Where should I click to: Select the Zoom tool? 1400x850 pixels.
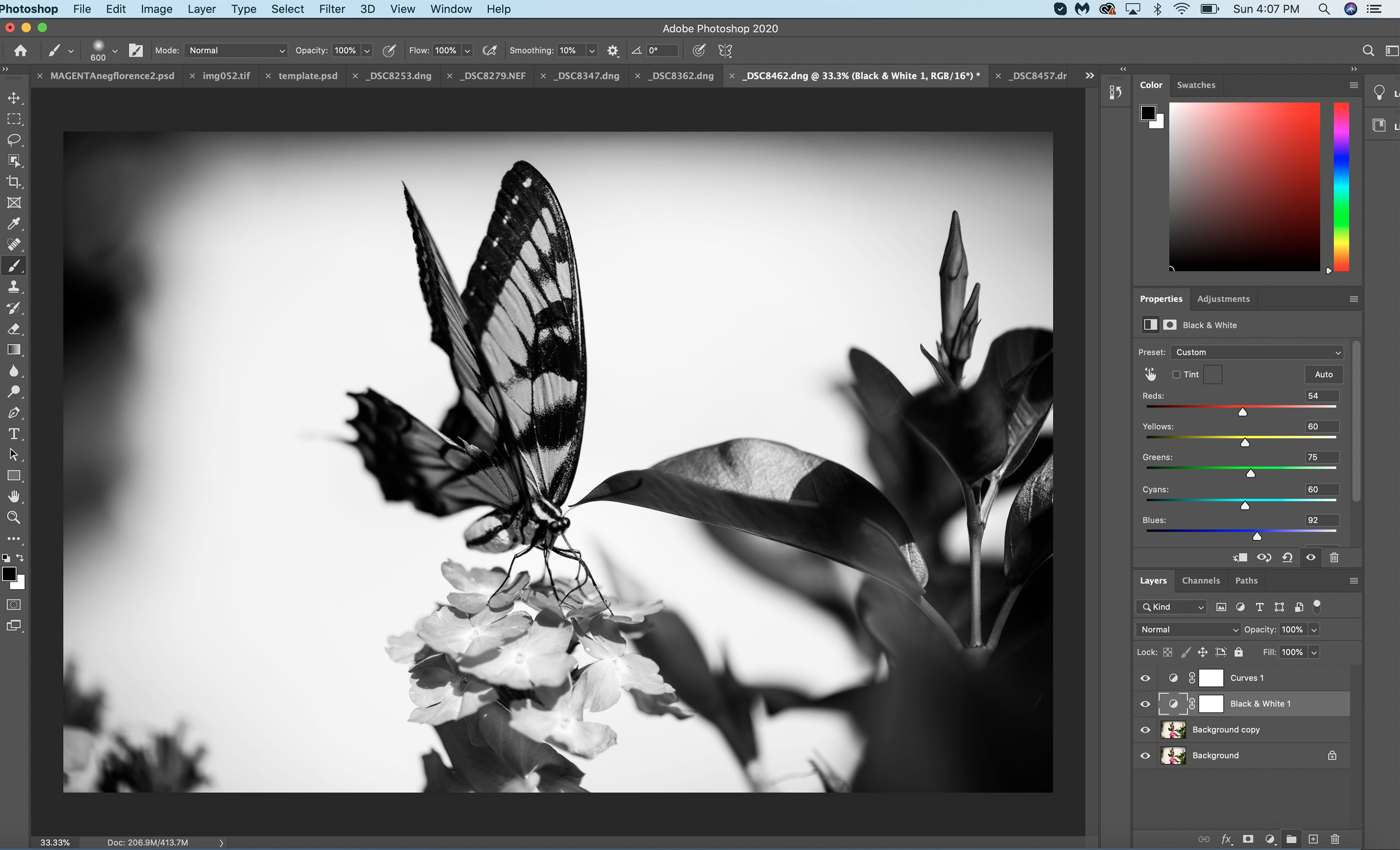coord(14,518)
